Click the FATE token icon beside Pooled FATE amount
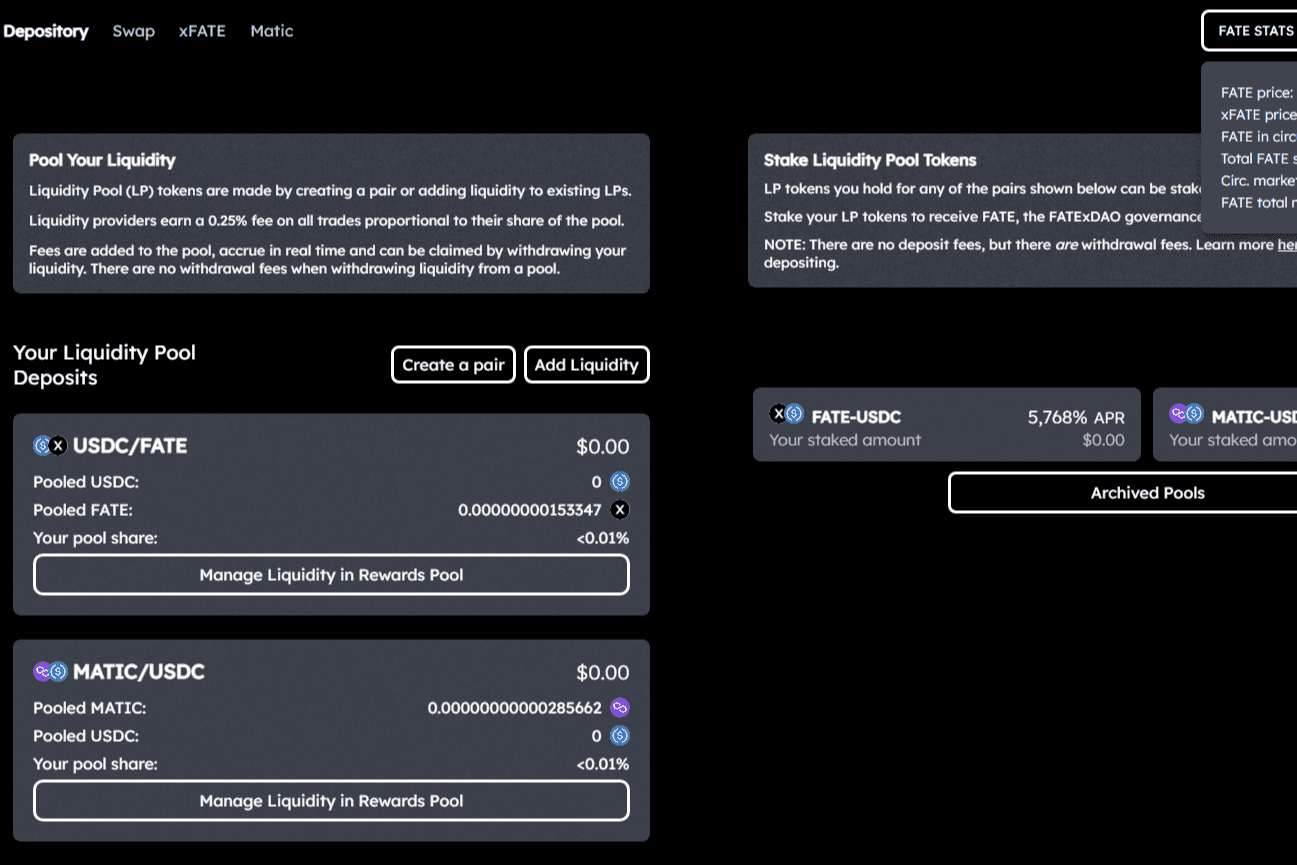This screenshot has width=1297, height=865. [619, 510]
